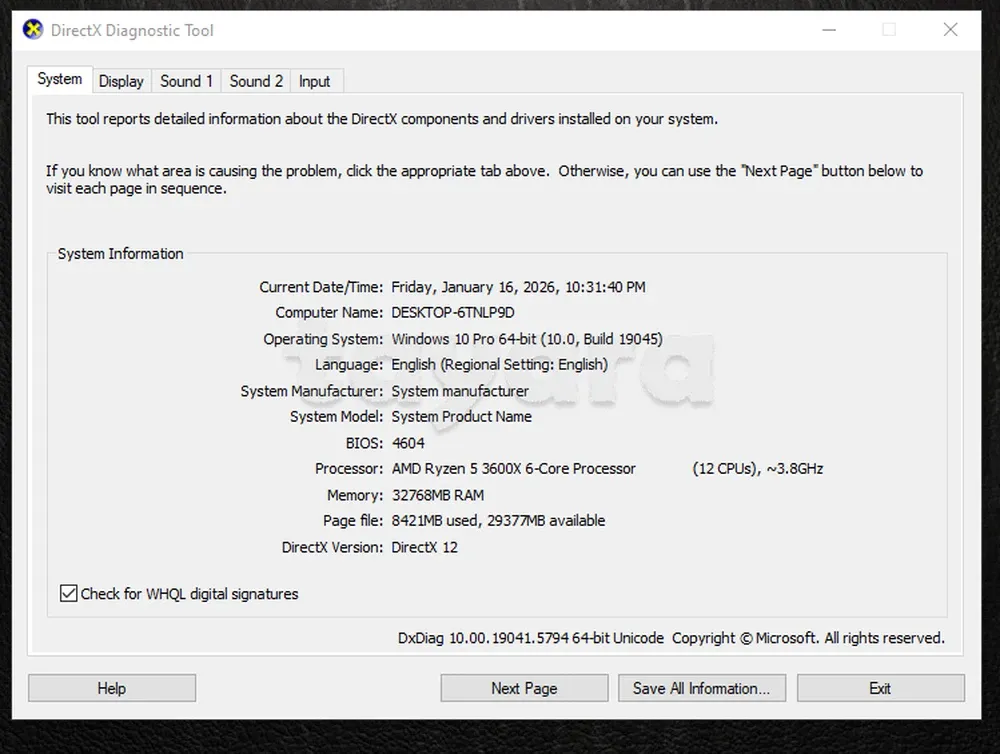Screen dimensions: 1000x754
Task: Click the 32768MB RAM memory value
Action: pos(437,495)
